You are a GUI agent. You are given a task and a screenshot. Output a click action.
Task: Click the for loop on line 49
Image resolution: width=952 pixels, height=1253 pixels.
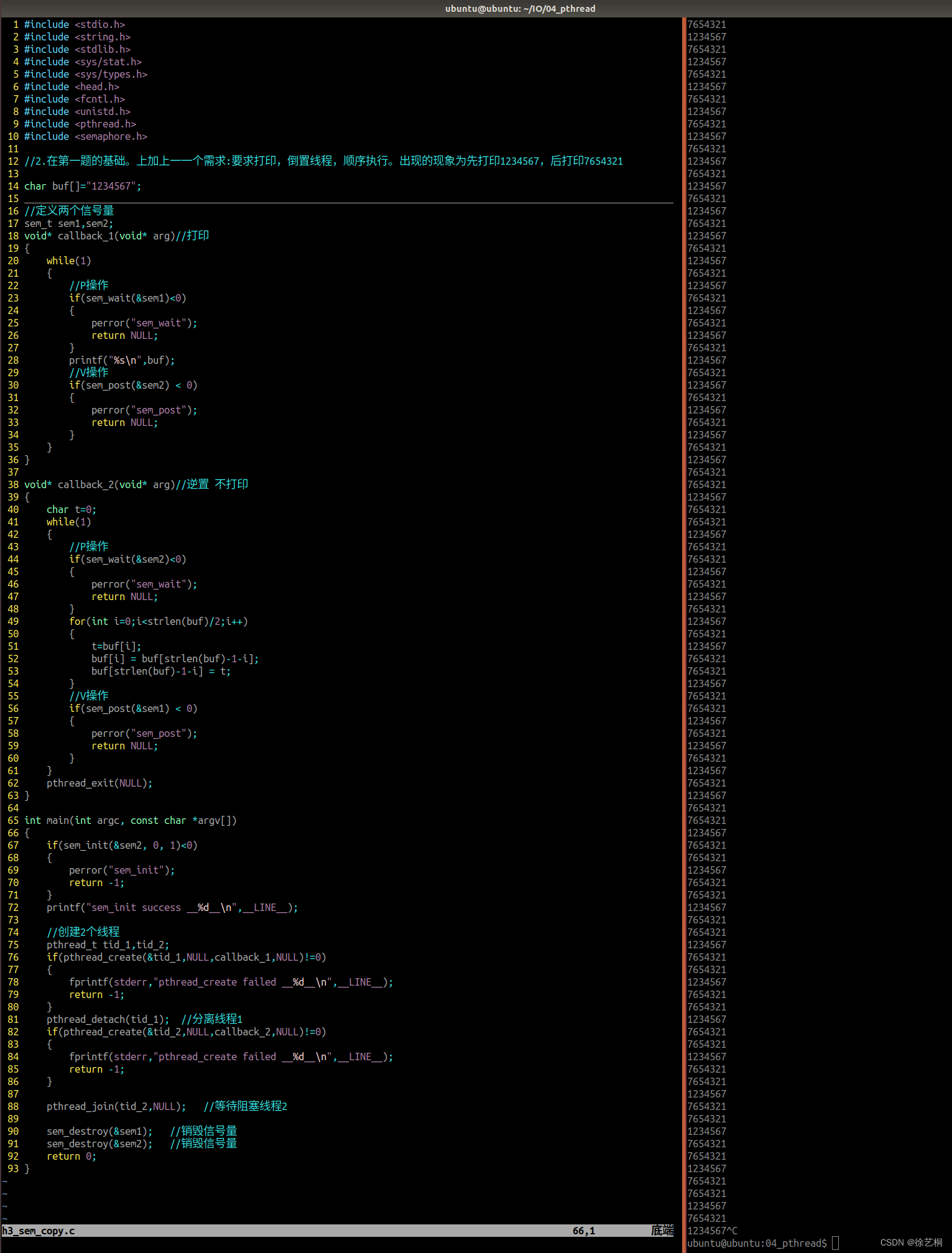click(x=159, y=621)
